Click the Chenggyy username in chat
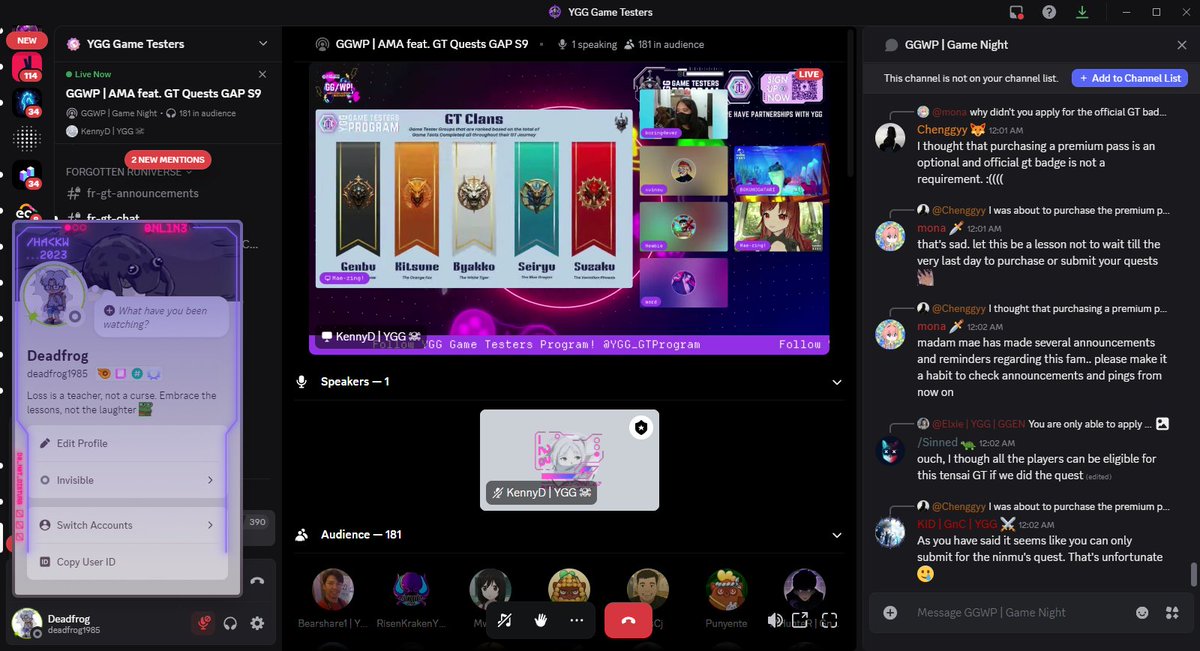This screenshot has width=1200, height=651. [942, 130]
